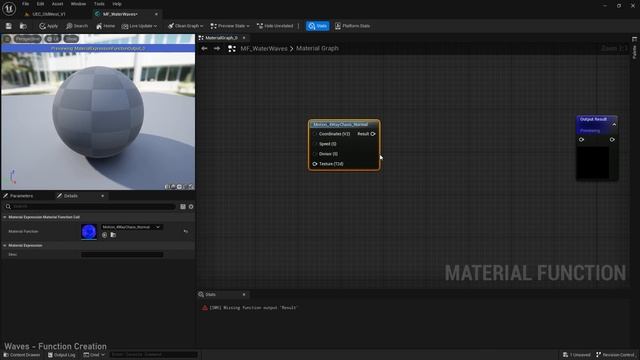Select the Motion_4WayChaos_Normal node title
Image resolution: width=640 pixels, height=360 pixels.
coord(341,124)
